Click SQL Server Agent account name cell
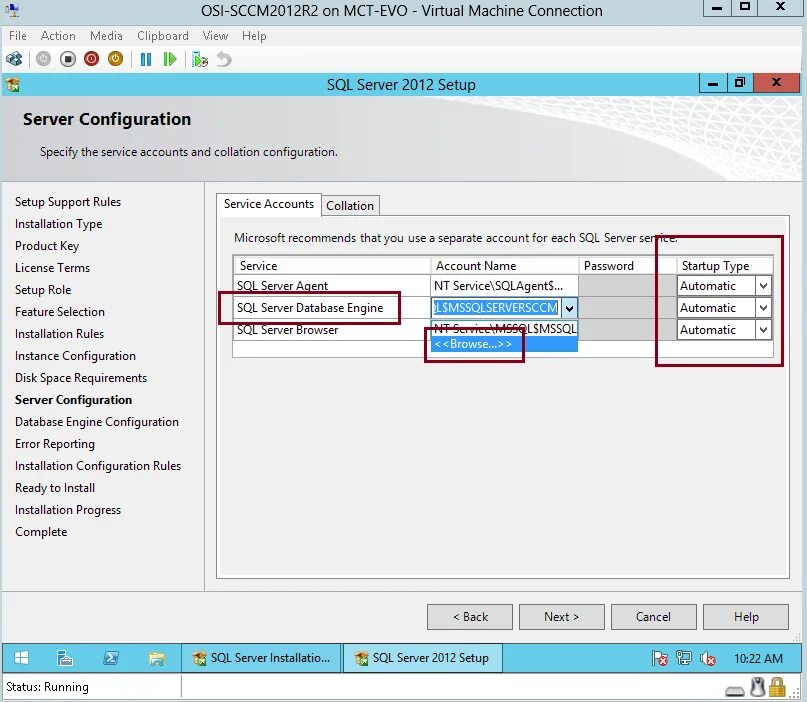 point(504,286)
